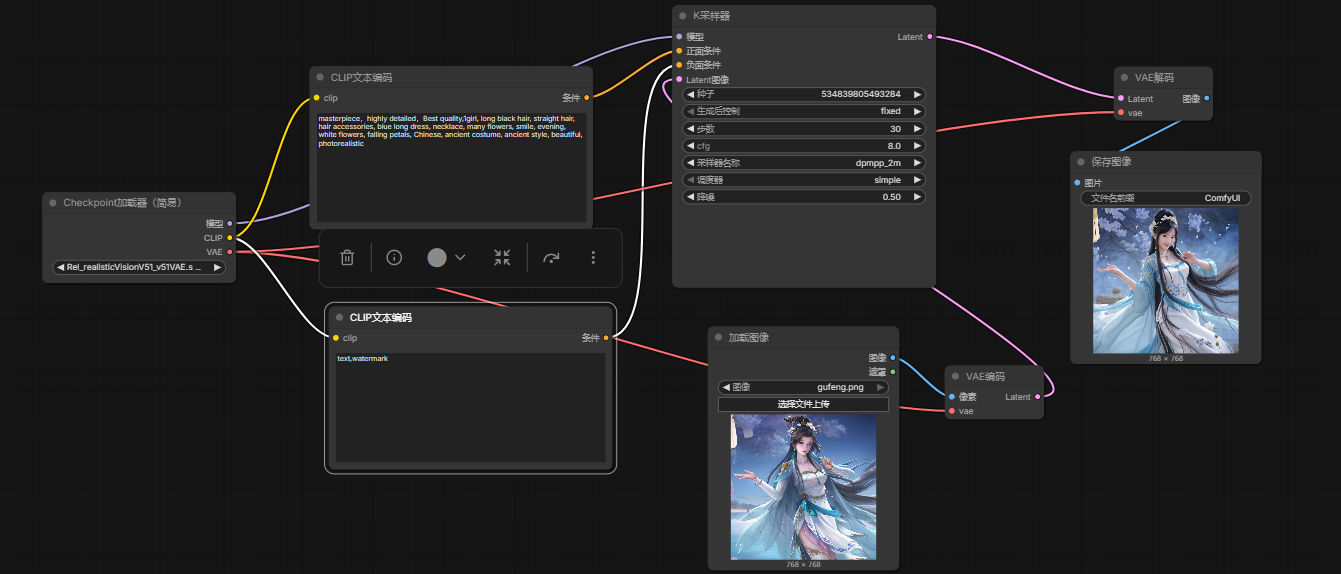
Task: Open the 调度器 simple dropdown
Action: 804,180
